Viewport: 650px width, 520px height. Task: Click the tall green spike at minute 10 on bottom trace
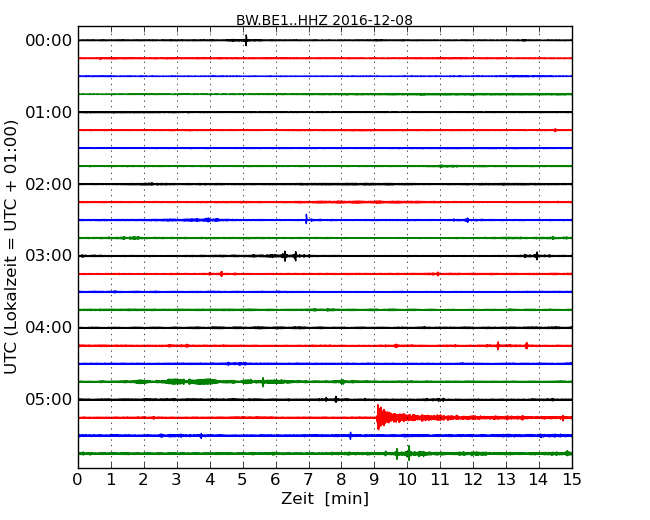(x=409, y=453)
